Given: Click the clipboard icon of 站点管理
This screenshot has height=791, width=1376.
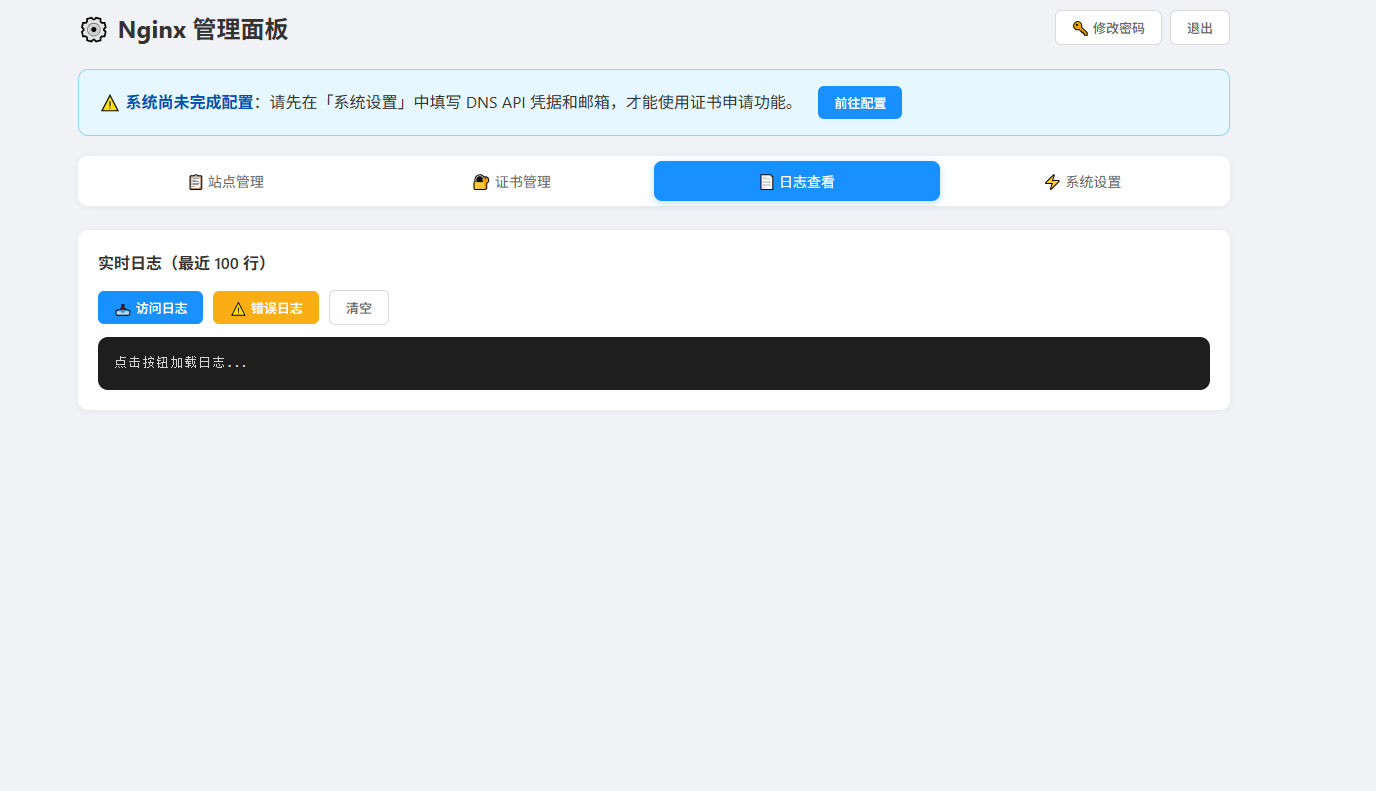Looking at the screenshot, I should click(x=196, y=182).
